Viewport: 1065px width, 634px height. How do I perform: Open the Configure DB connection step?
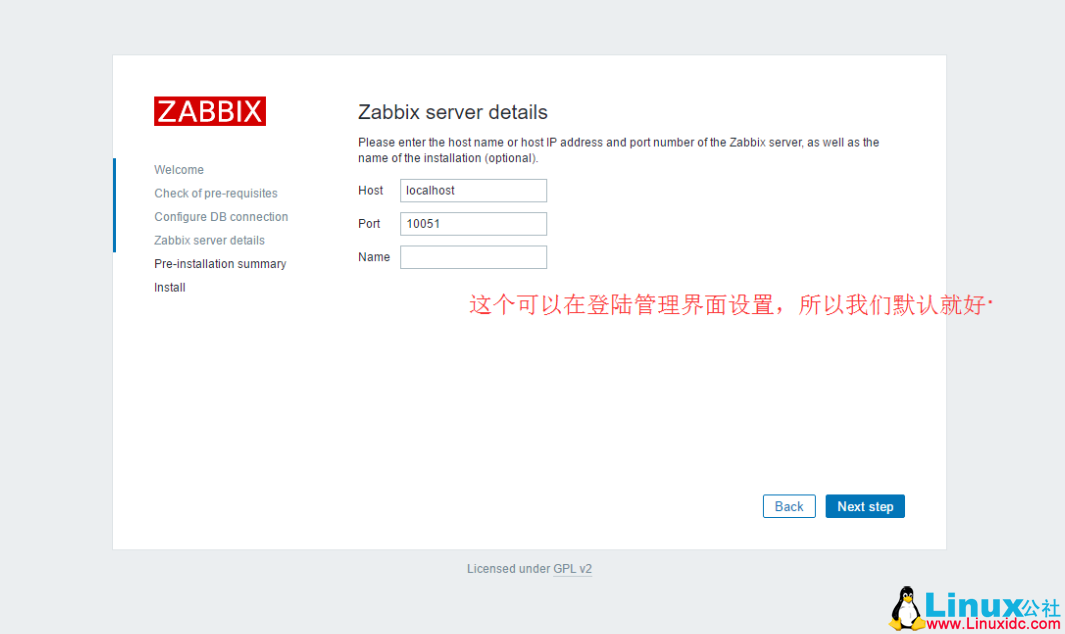point(221,217)
